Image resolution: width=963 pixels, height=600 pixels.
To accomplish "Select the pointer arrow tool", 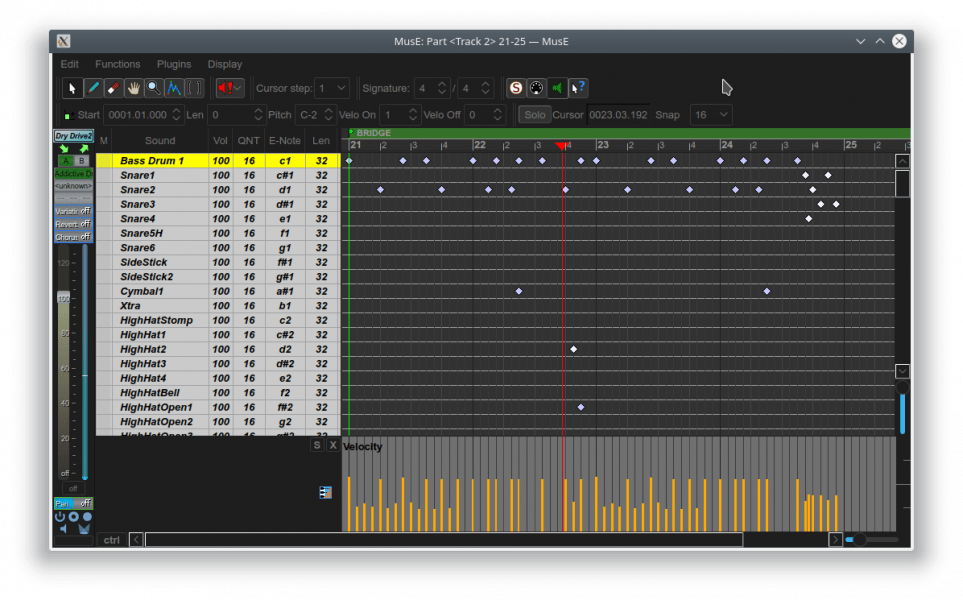I will 72,88.
